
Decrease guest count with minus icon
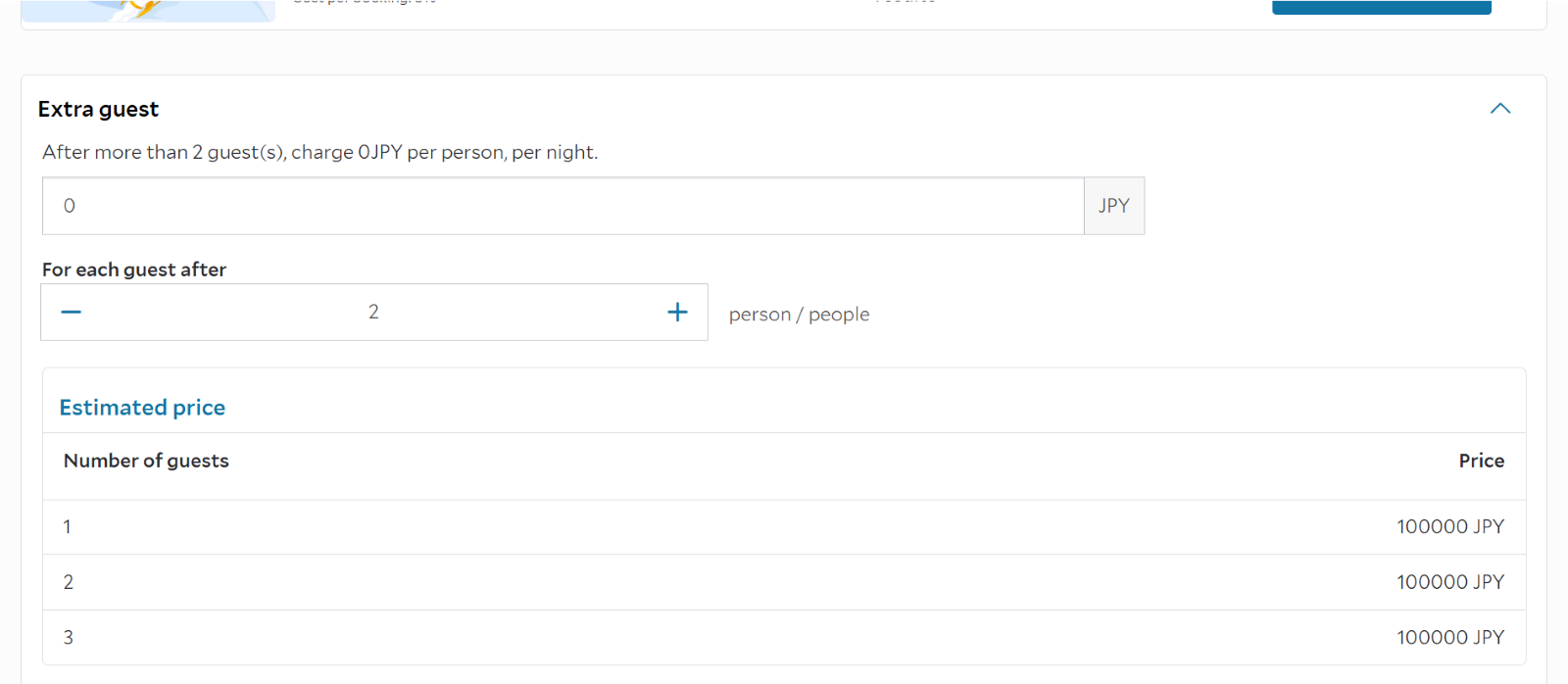click(72, 313)
